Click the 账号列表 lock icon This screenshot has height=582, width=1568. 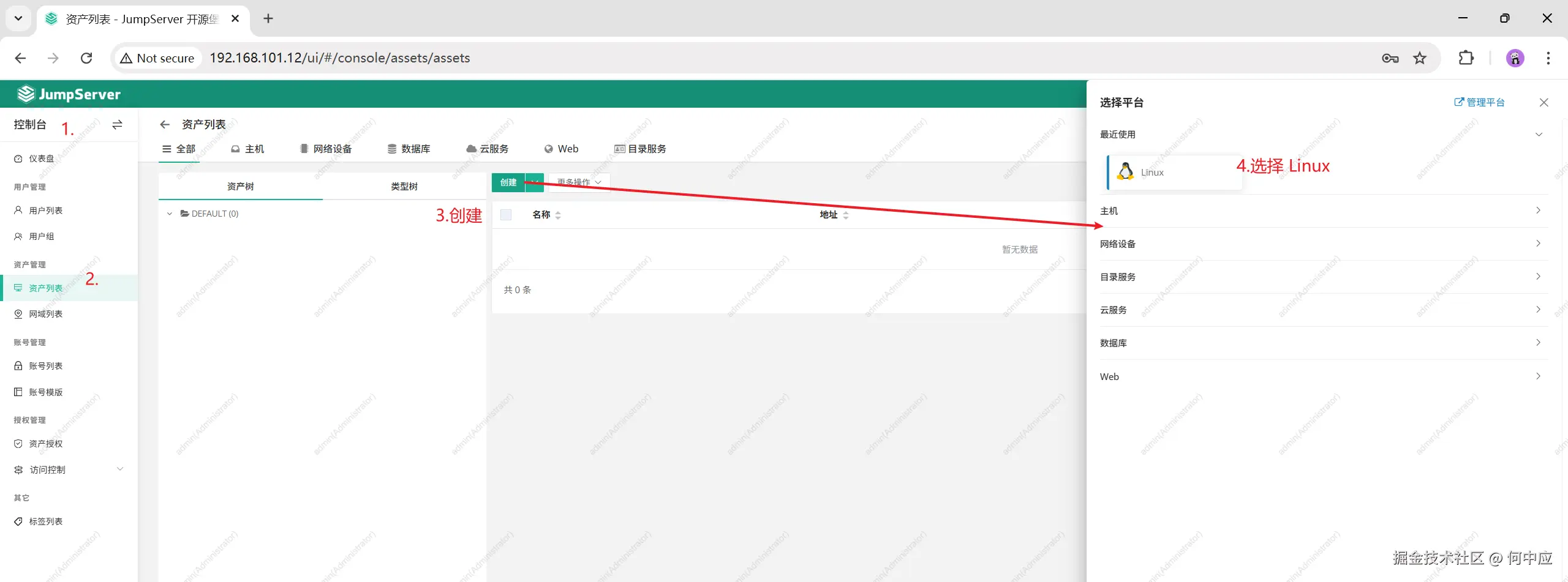[x=18, y=365]
